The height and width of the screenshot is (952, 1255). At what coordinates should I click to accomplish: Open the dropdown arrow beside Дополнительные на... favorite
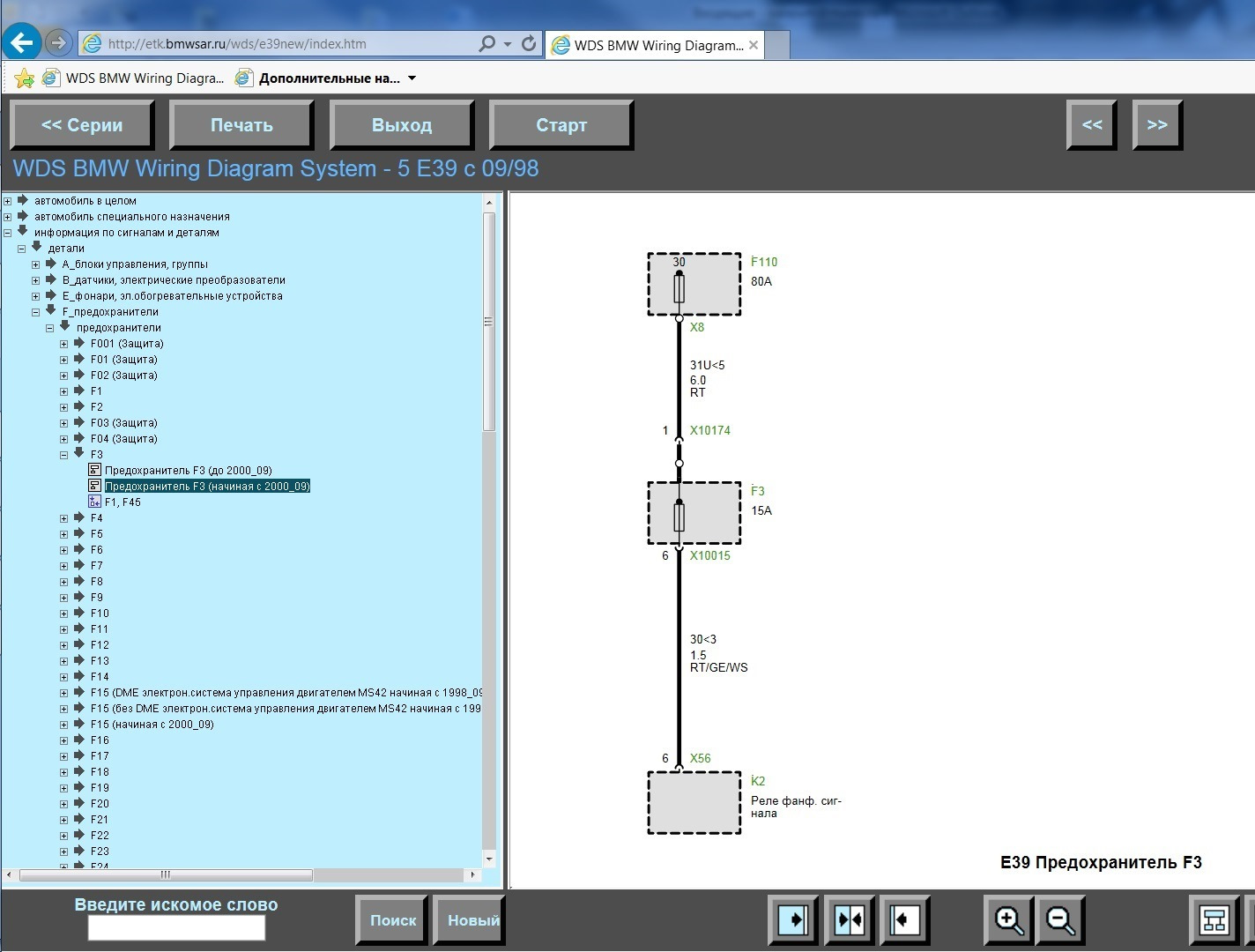point(412,78)
